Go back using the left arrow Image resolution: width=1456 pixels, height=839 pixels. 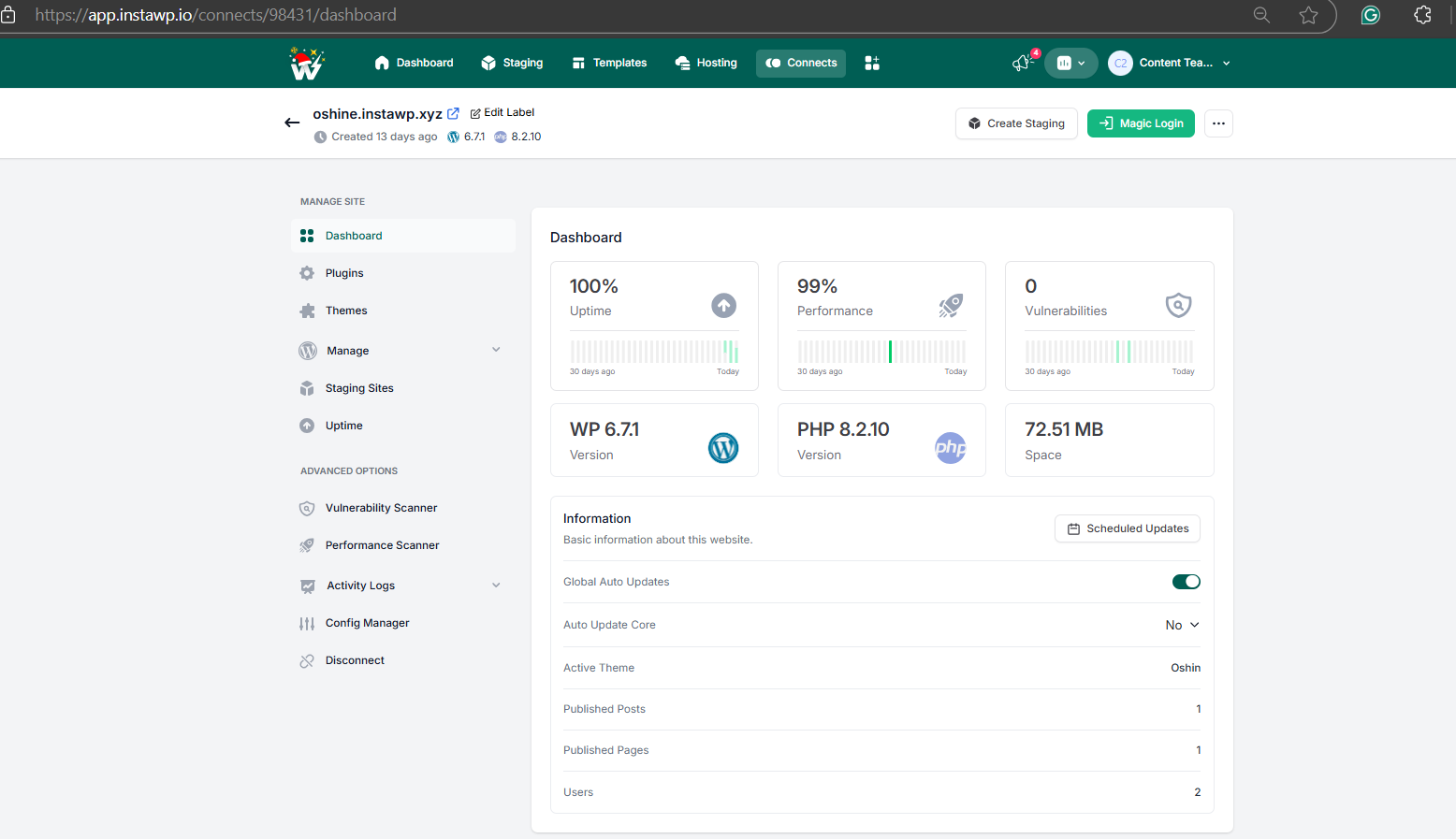pos(292,123)
